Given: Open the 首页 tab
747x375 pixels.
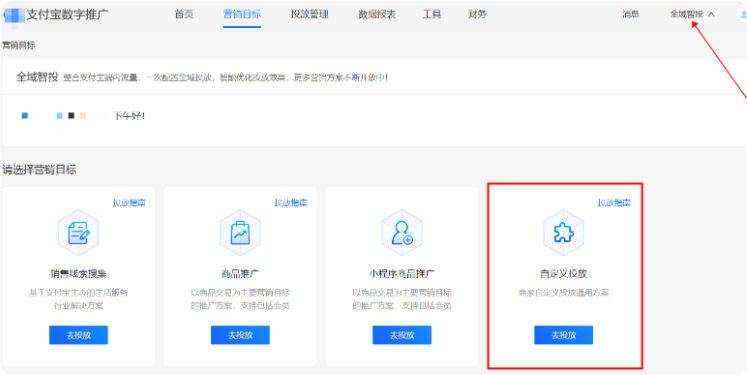Looking at the screenshot, I should (x=184, y=14).
